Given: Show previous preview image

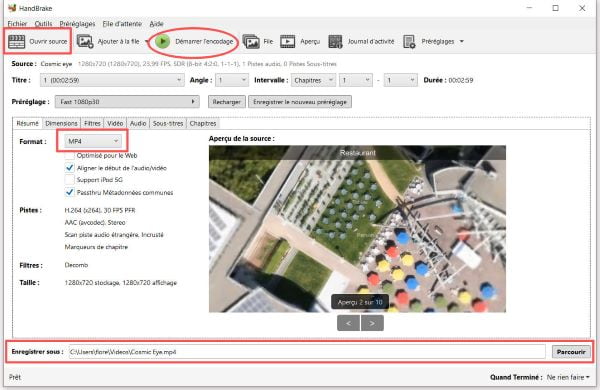Looking at the screenshot, I should [x=348, y=323].
